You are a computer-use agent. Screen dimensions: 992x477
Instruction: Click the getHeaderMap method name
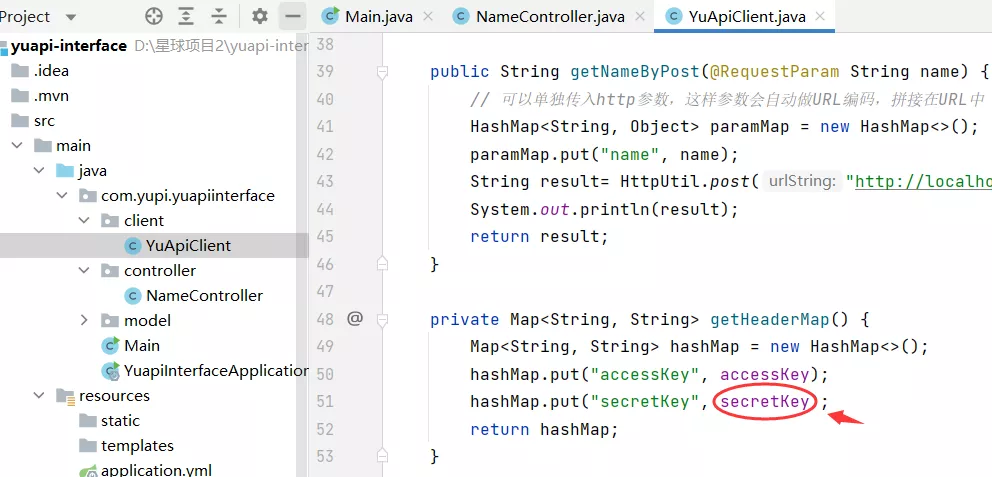click(x=769, y=319)
